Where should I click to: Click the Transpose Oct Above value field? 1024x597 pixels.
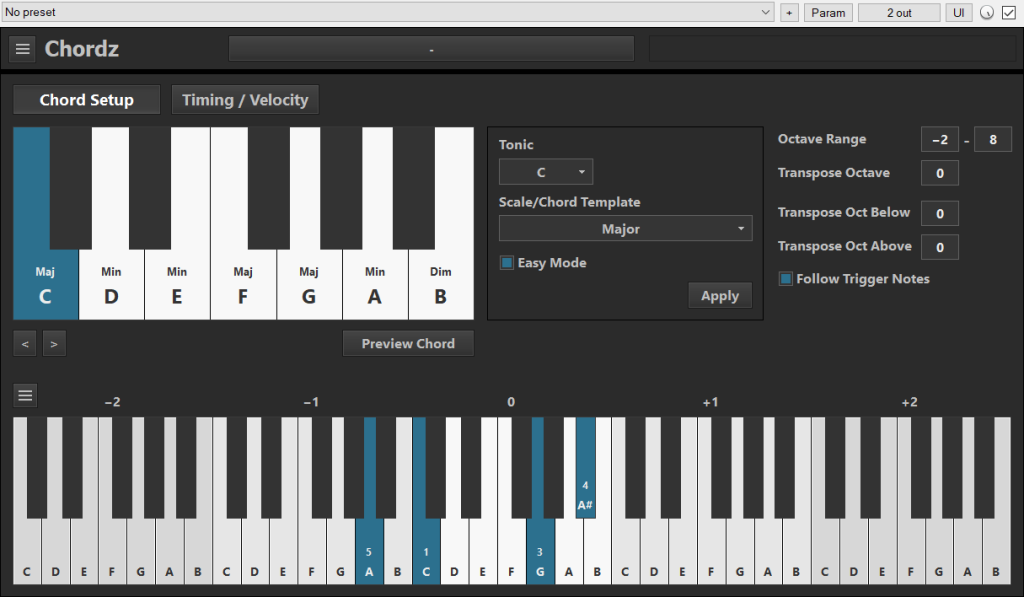point(940,248)
